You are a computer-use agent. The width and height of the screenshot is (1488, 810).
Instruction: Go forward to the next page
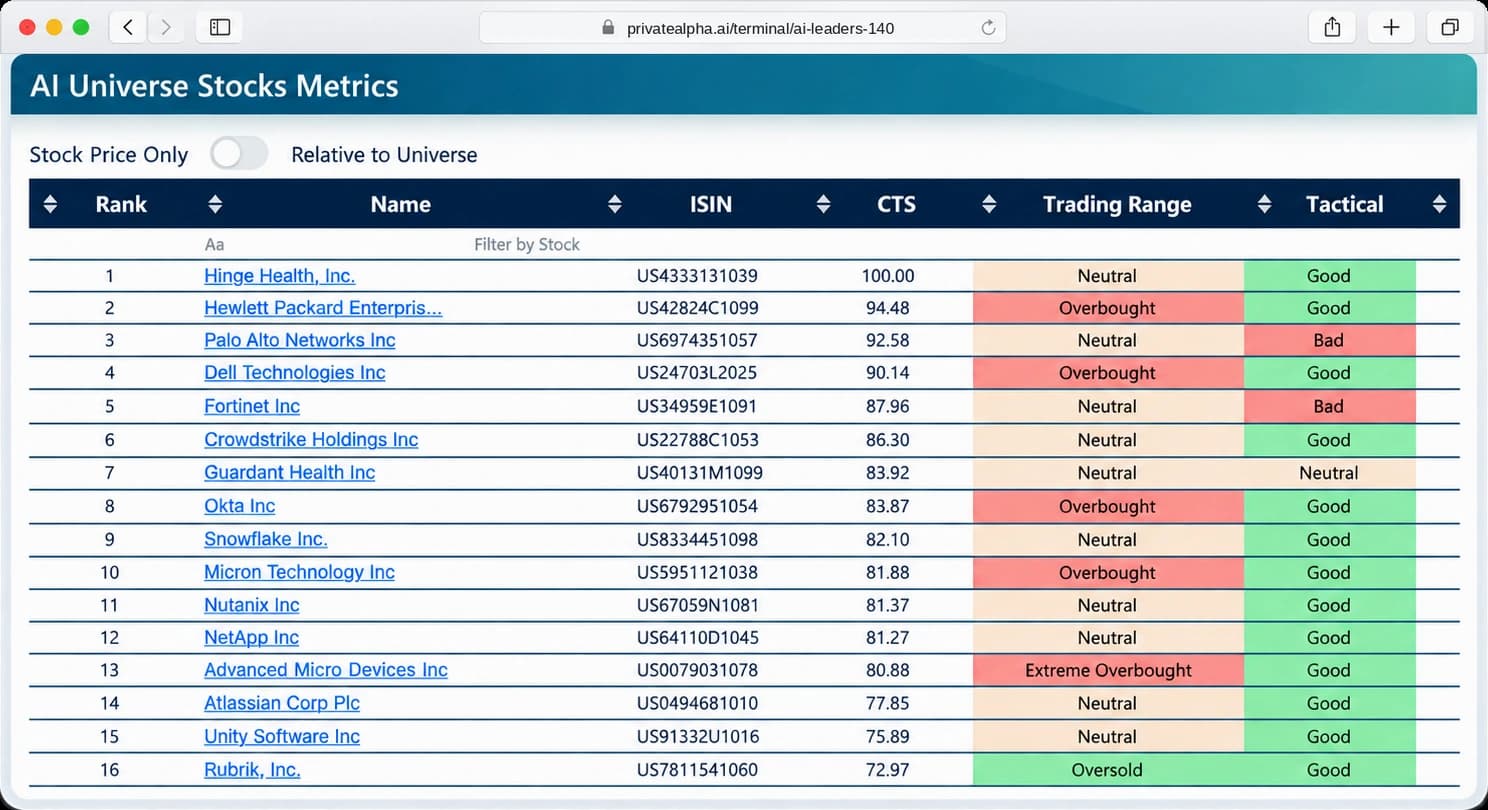pos(166,28)
